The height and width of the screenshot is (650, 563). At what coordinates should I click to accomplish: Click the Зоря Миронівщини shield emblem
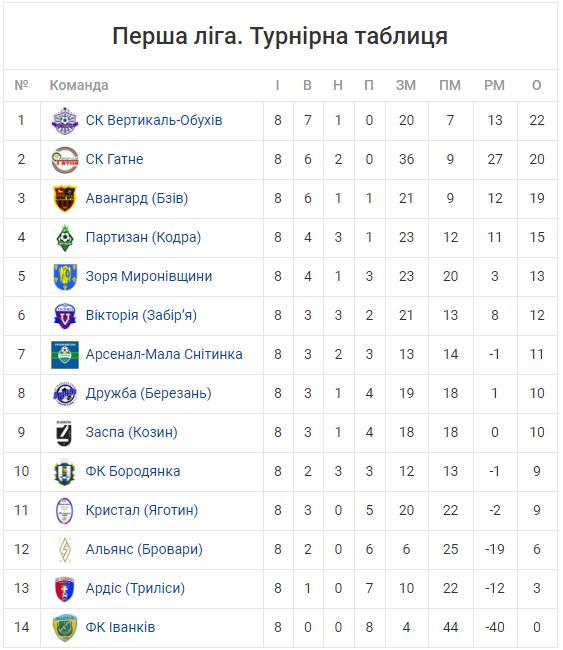65,276
